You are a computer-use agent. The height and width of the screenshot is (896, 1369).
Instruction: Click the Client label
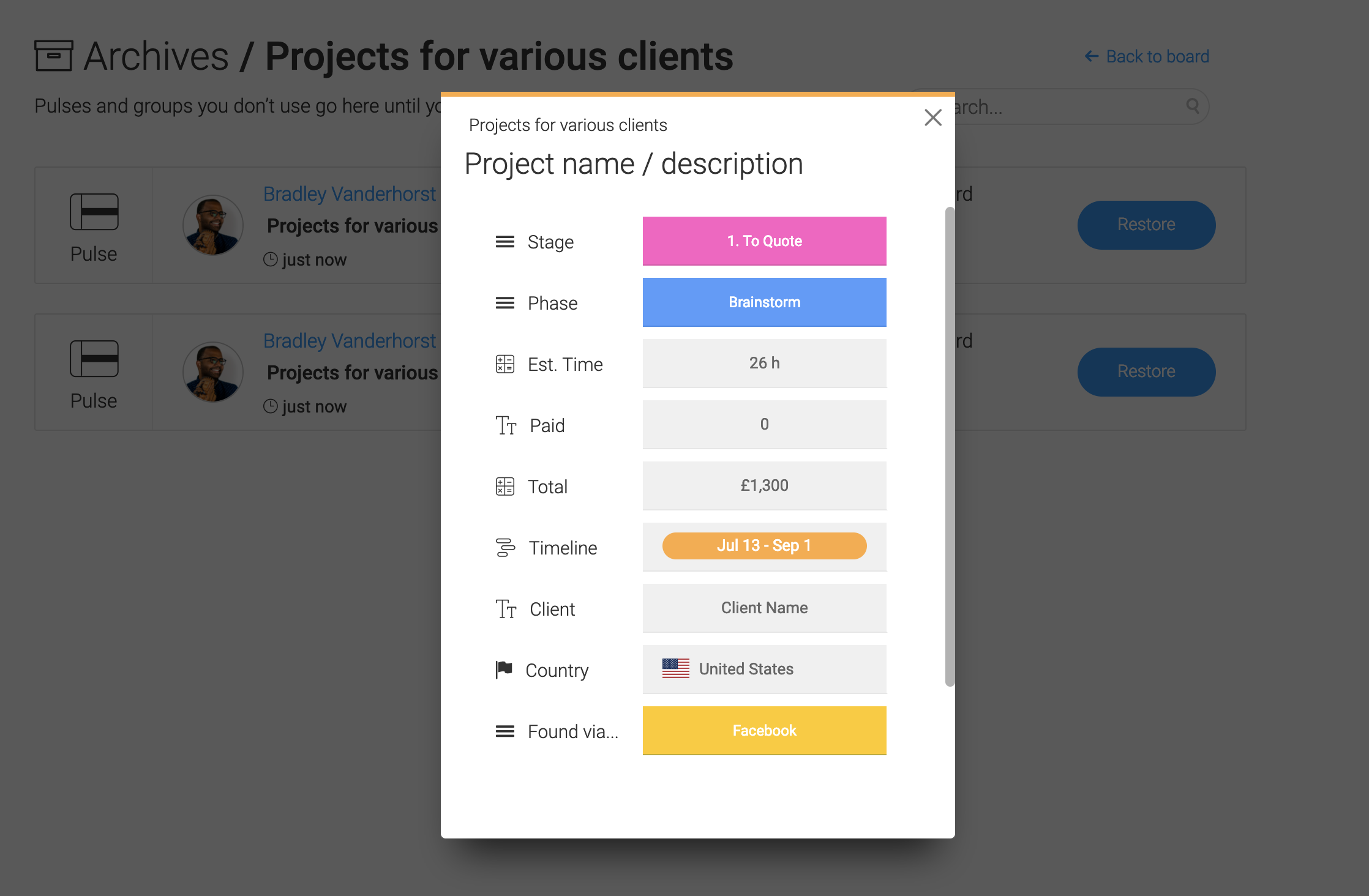tap(552, 609)
